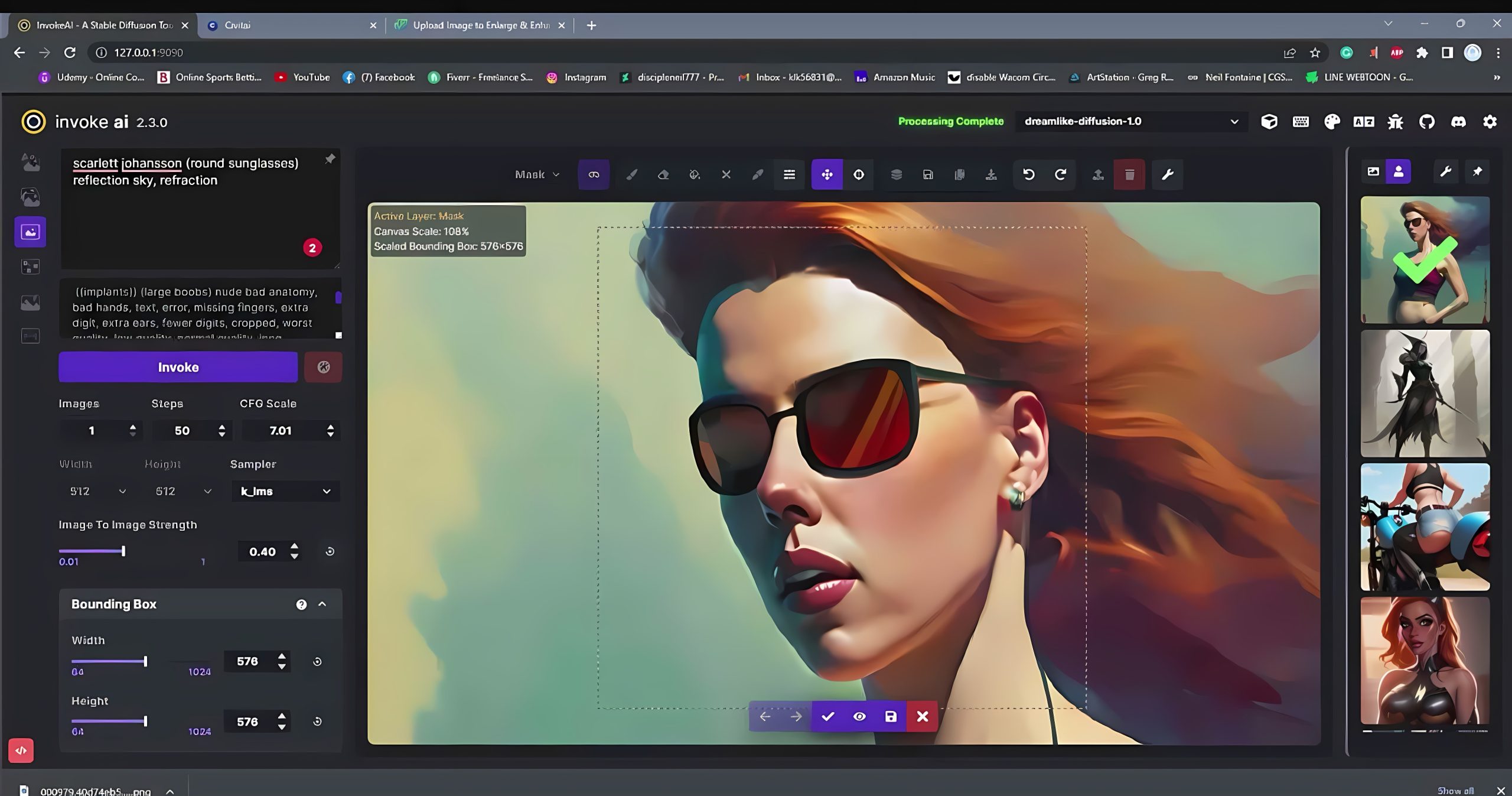The image size is (1512, 796).
Task: Collapse the Bounding Box section
Action: click(x=322, y=604)
